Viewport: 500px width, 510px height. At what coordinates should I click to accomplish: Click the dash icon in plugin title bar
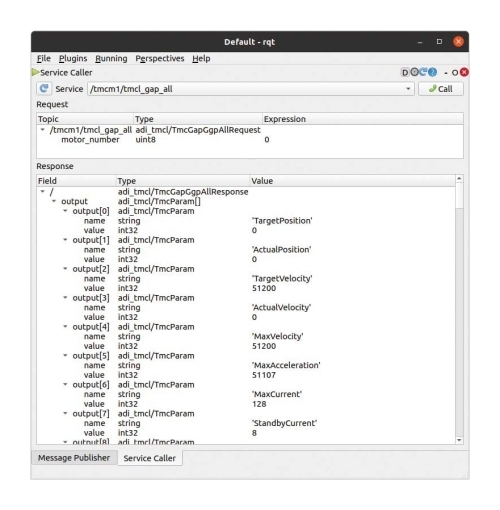tap(446, 73)
